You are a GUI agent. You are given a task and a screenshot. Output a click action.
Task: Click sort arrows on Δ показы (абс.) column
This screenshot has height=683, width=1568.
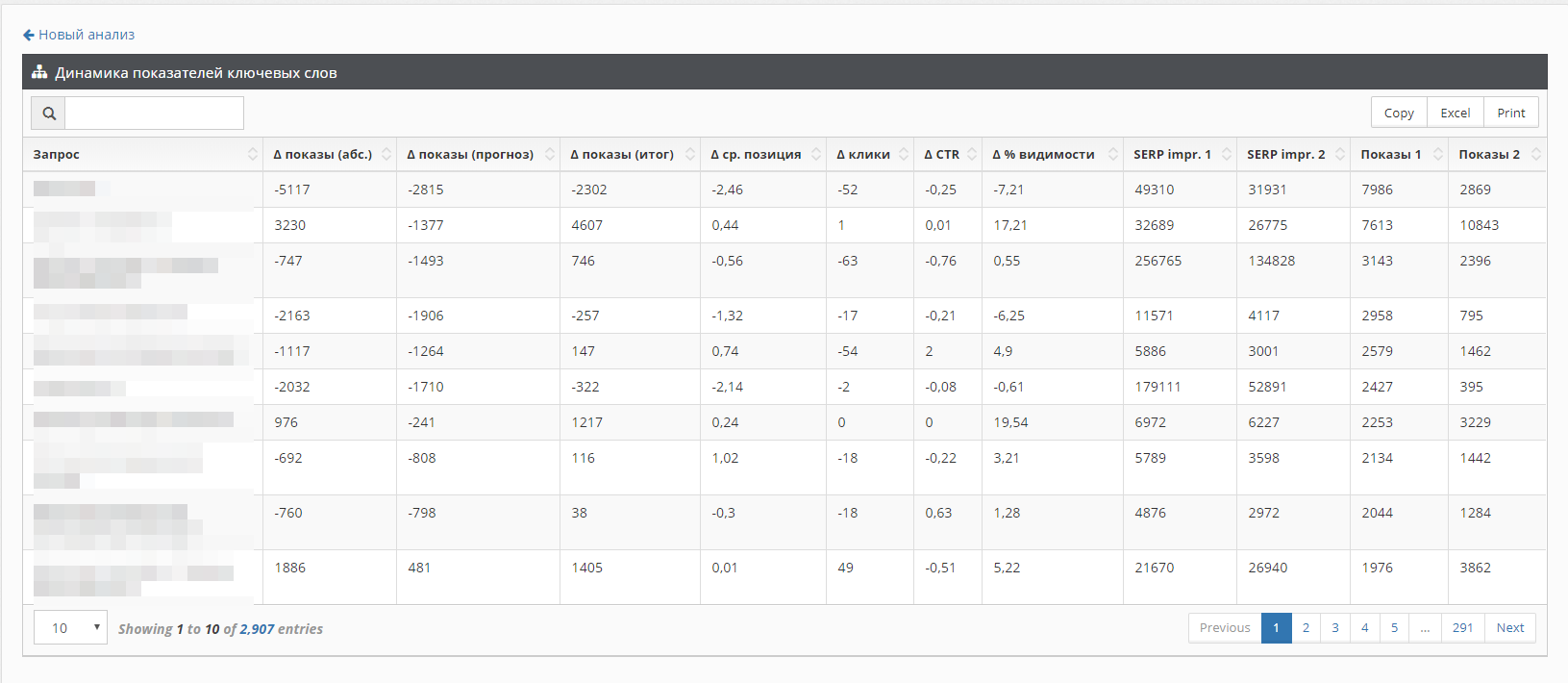pos(386,154)
